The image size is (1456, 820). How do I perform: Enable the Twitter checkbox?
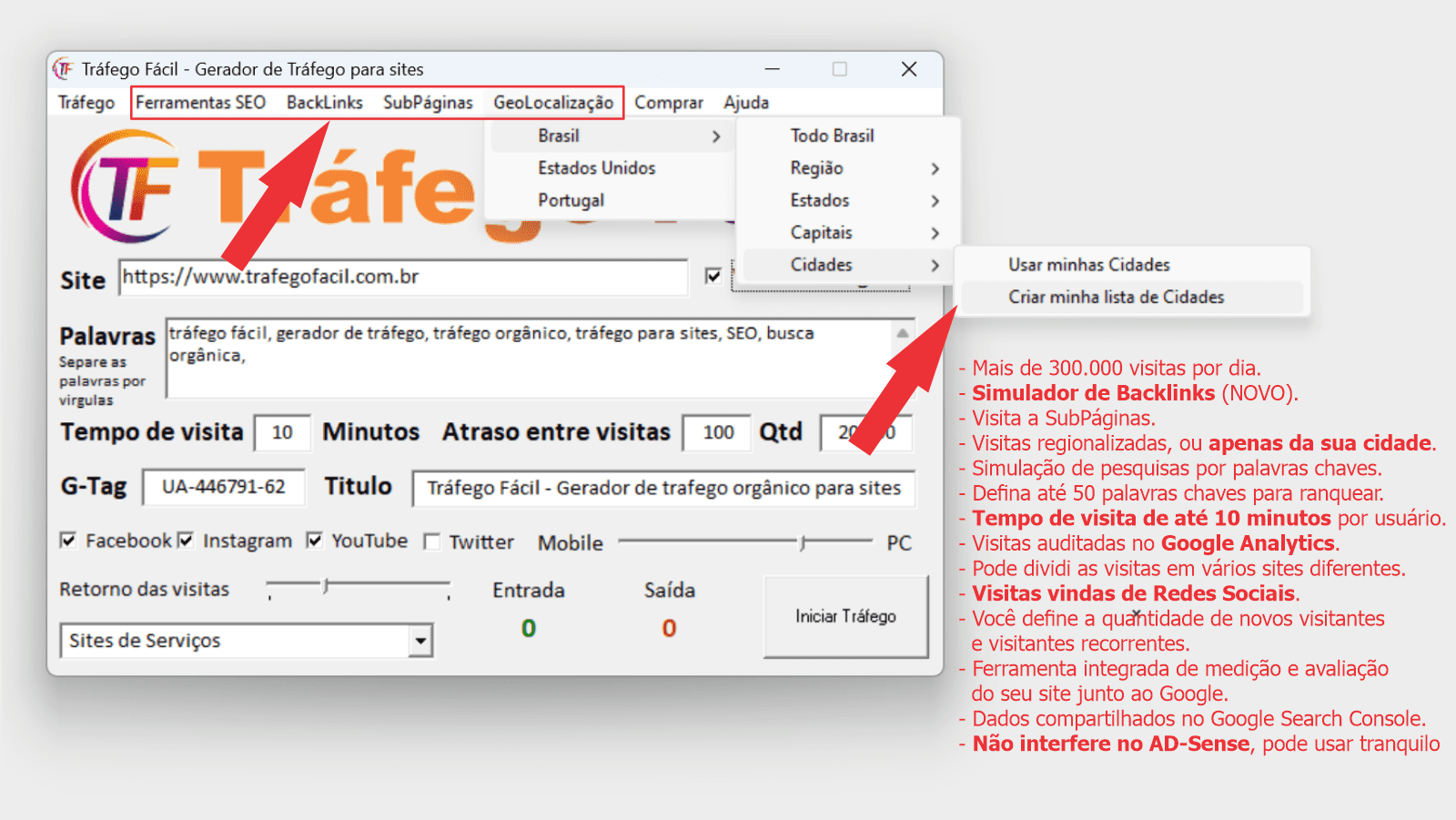tap(432, 542)
